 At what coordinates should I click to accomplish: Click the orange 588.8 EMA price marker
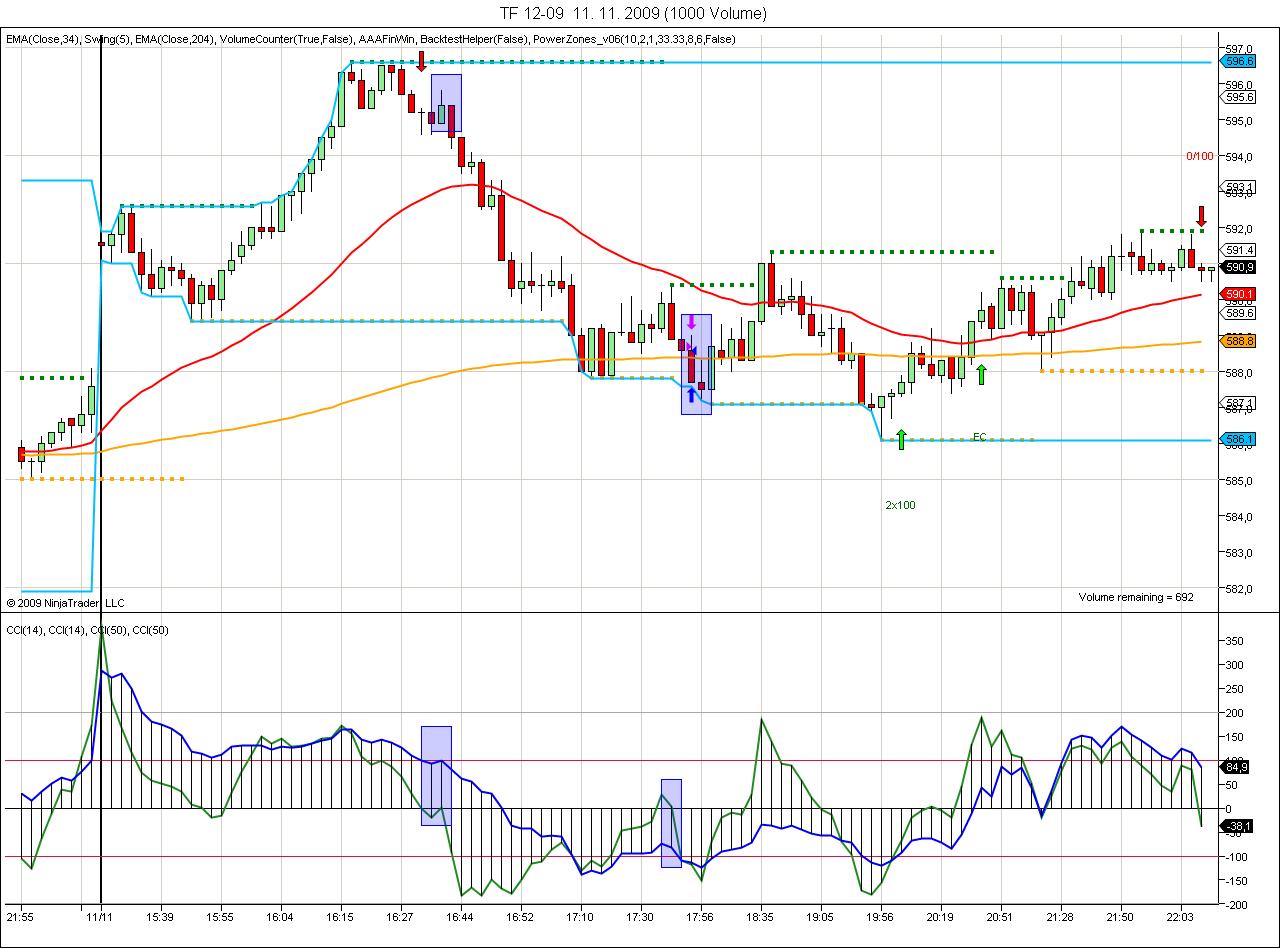pos(1238,341)
